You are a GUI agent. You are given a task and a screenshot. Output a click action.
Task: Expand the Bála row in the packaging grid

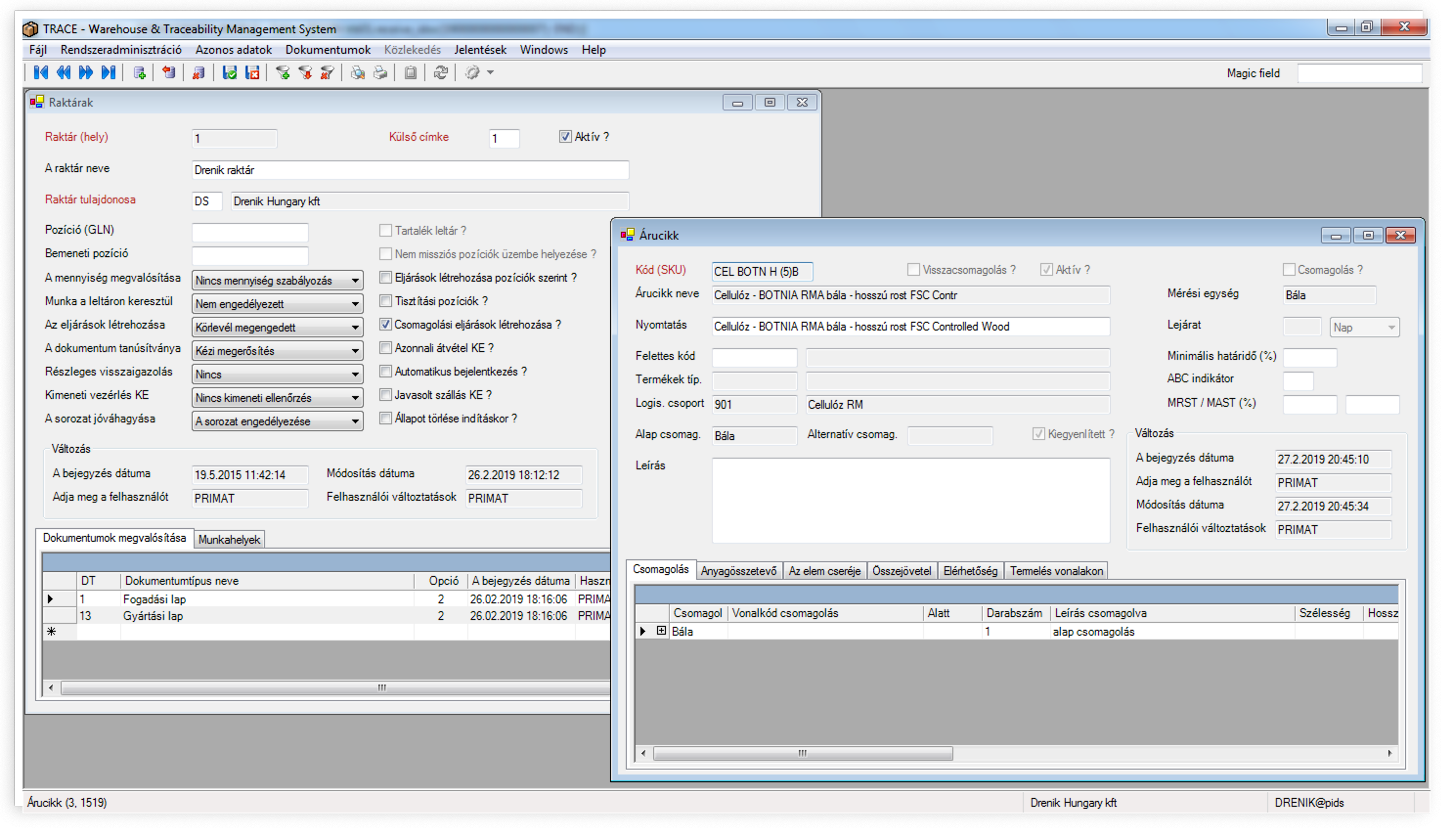pos(662,631)
